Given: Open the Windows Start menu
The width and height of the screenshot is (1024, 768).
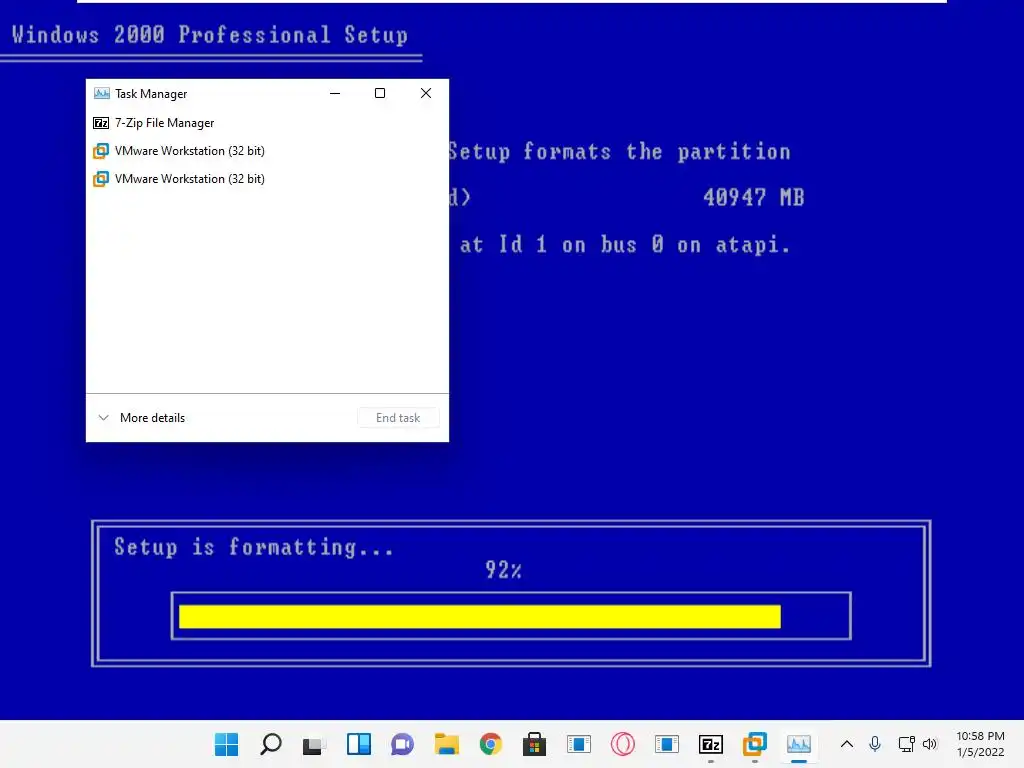Looking at the screenshot, I should coord(227,744).
